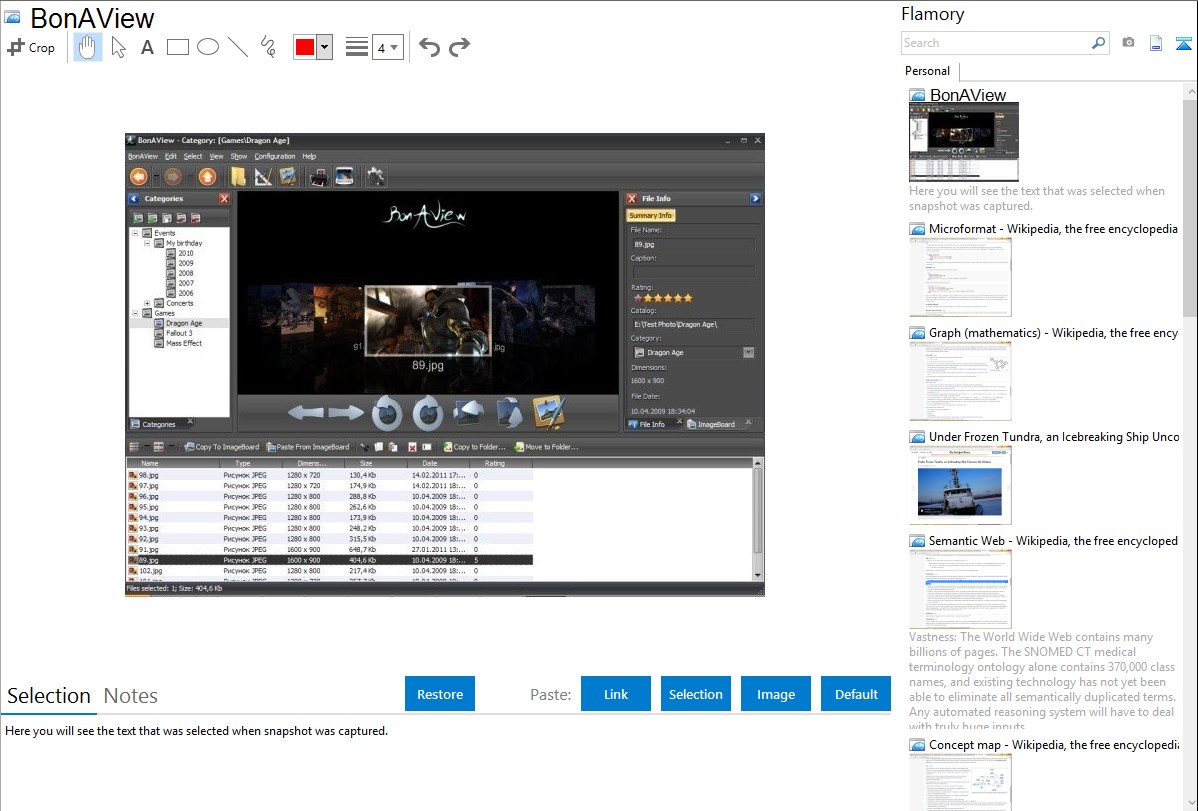
Task: Select the 98.jpg row in file list
Action: pos(330,475)
